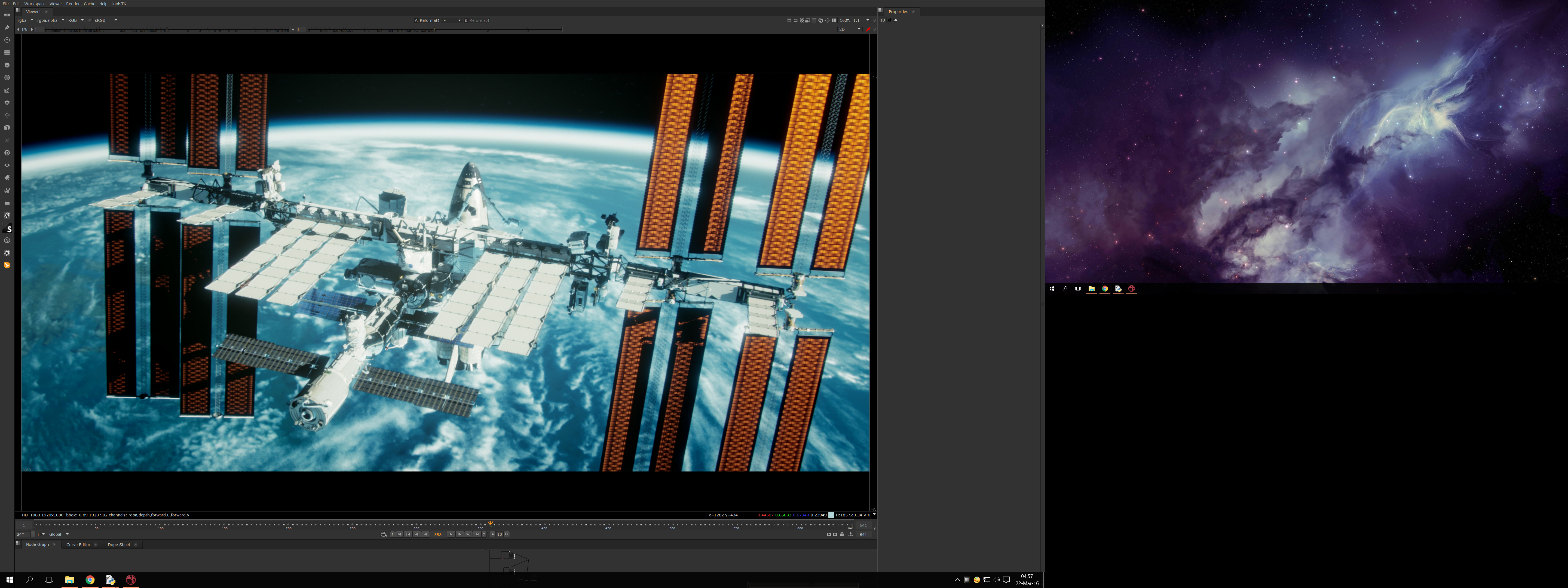This screenshot has height=588, width=1568.
Task: Toggle the Properties panel lock icon
Action: coord(889,20)
